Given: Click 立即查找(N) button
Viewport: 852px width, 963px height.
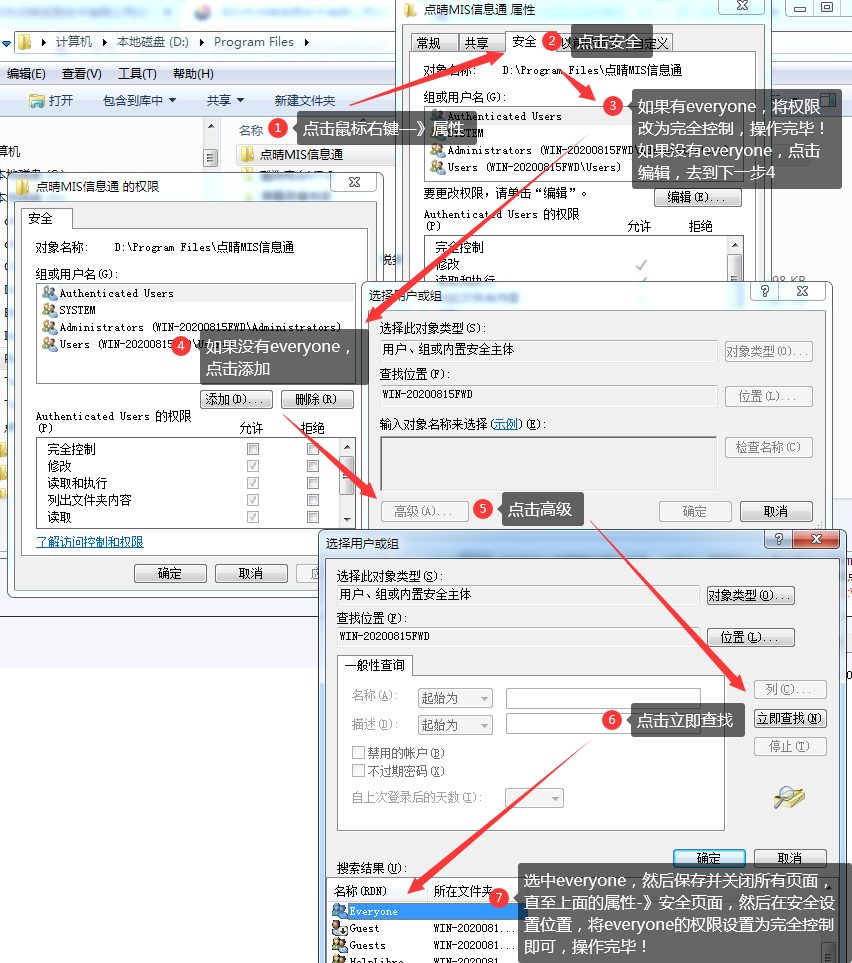Looking at the screenshot, I should (x=790, y=718).
